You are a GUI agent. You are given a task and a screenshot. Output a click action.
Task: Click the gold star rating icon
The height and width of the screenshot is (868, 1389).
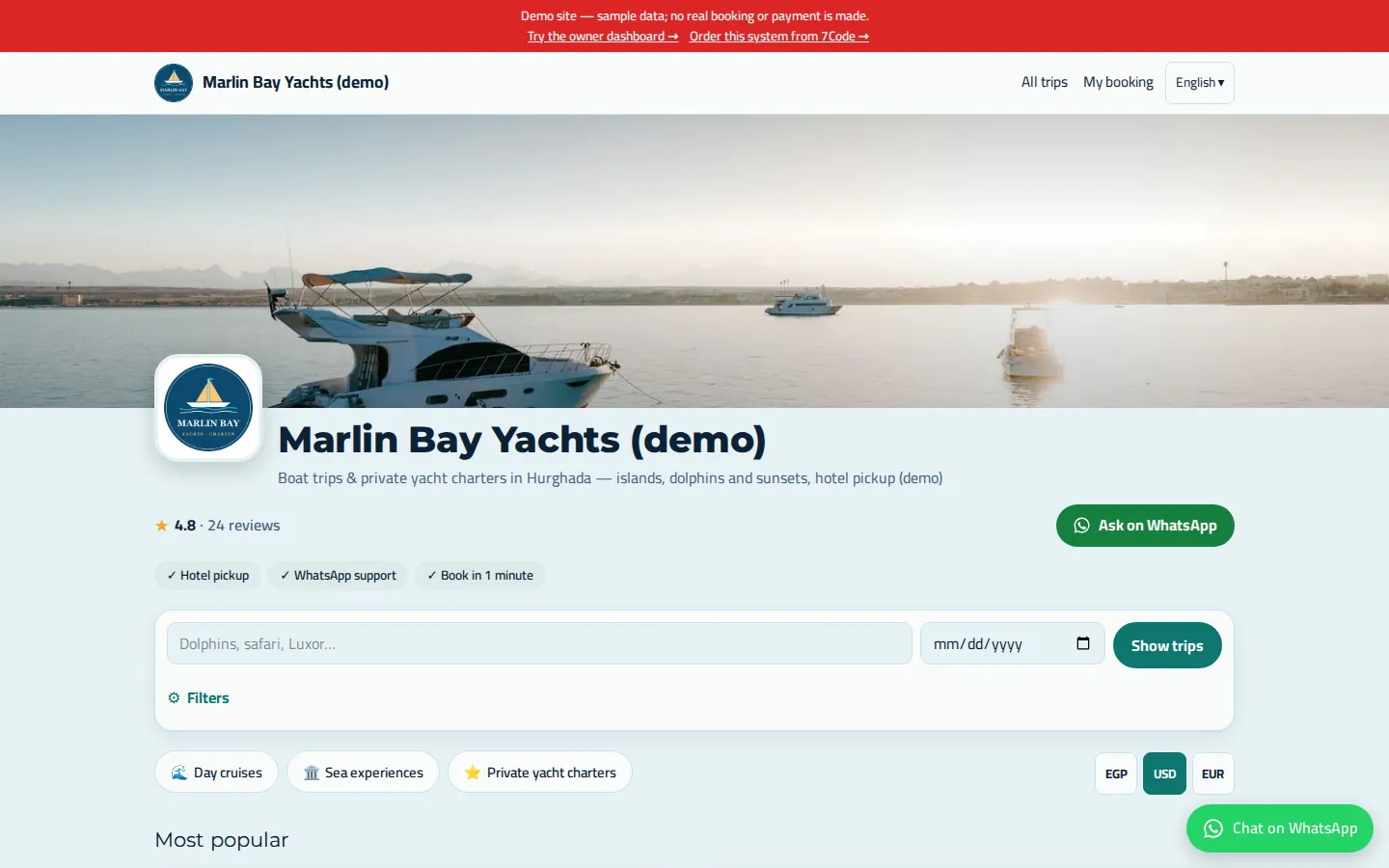click(162, 526)
